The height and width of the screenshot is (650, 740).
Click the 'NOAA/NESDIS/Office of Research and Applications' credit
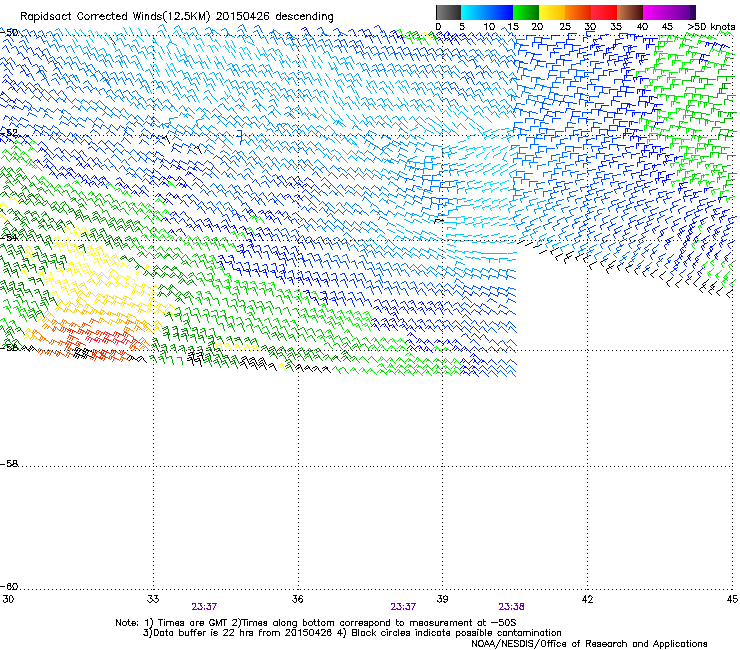pos(589,644)
